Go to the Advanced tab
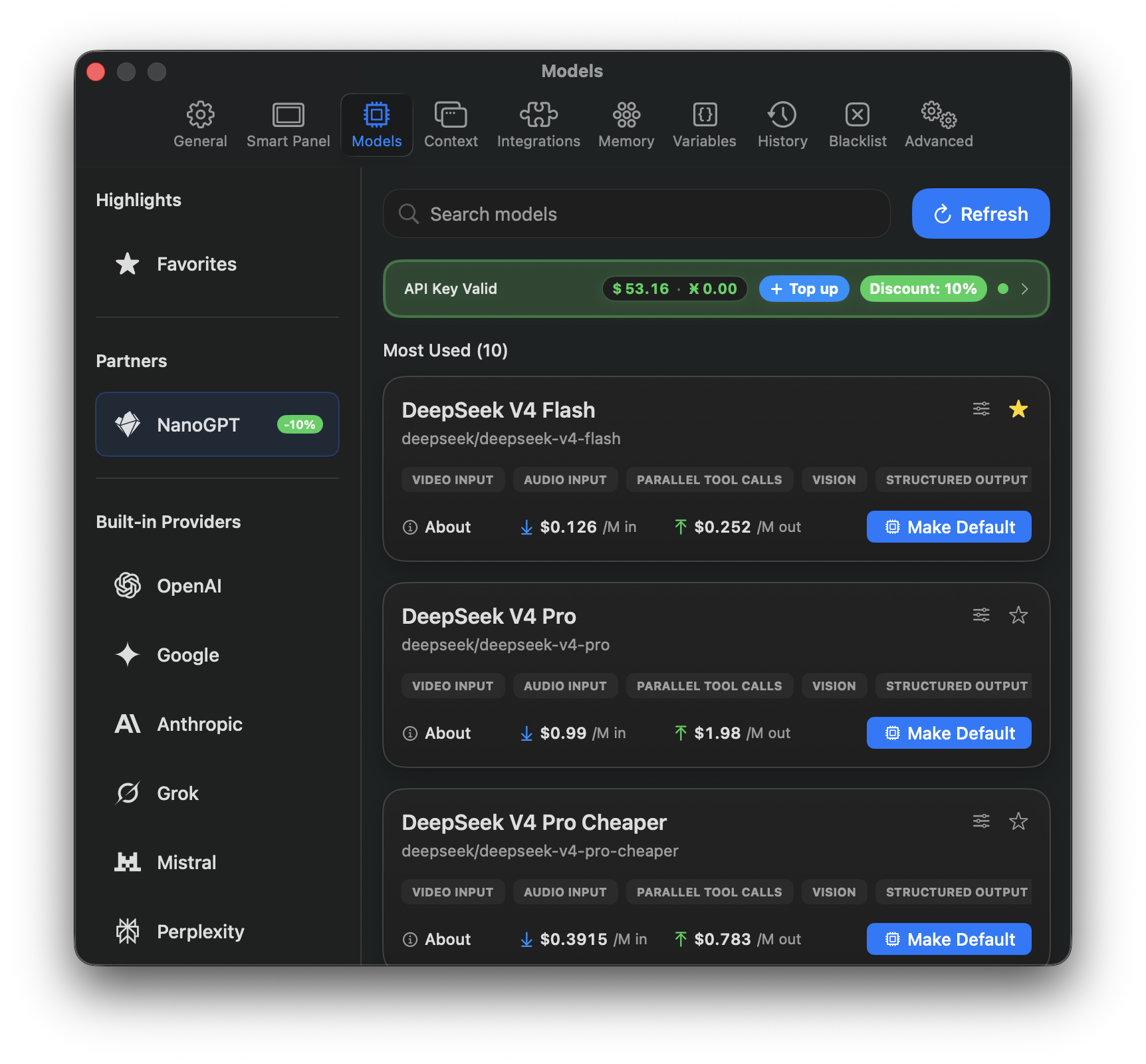The image size is (1146, 1064). 939,125
